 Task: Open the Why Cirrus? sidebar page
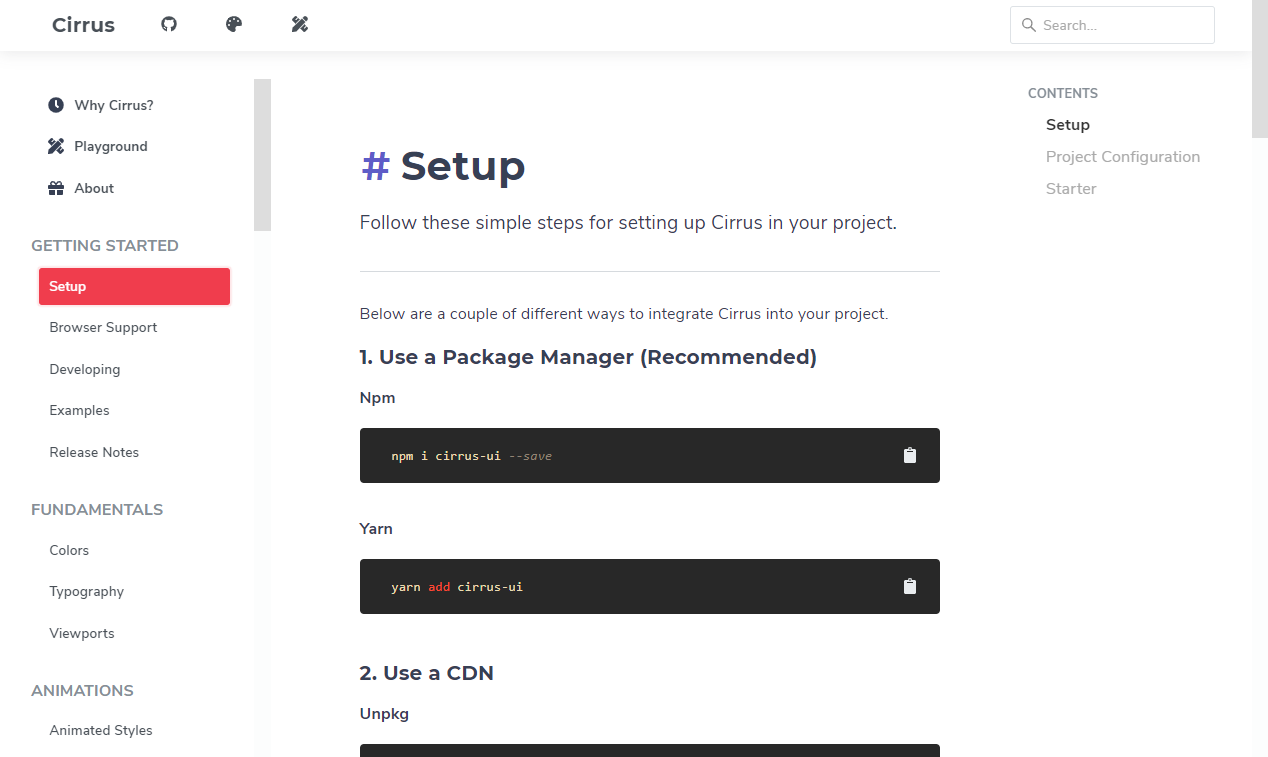114,105
